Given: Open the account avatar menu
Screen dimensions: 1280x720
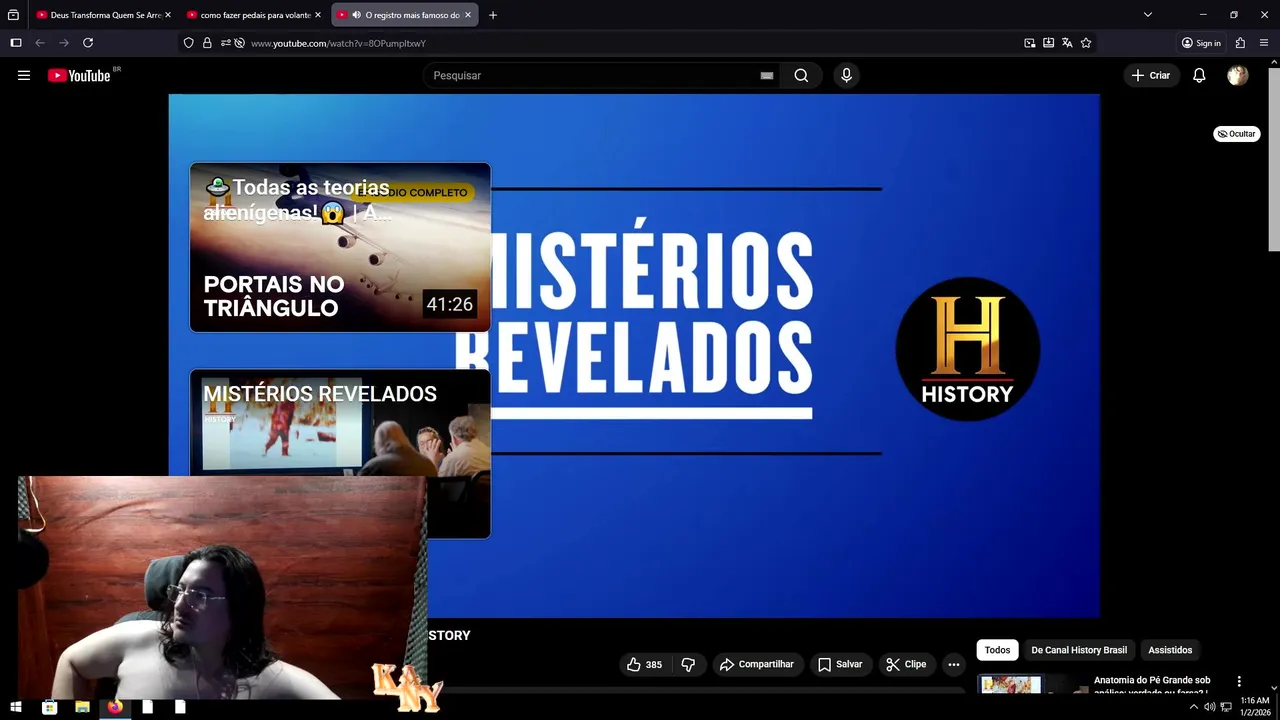Looking at the screenshot, I should [1238, 75].
